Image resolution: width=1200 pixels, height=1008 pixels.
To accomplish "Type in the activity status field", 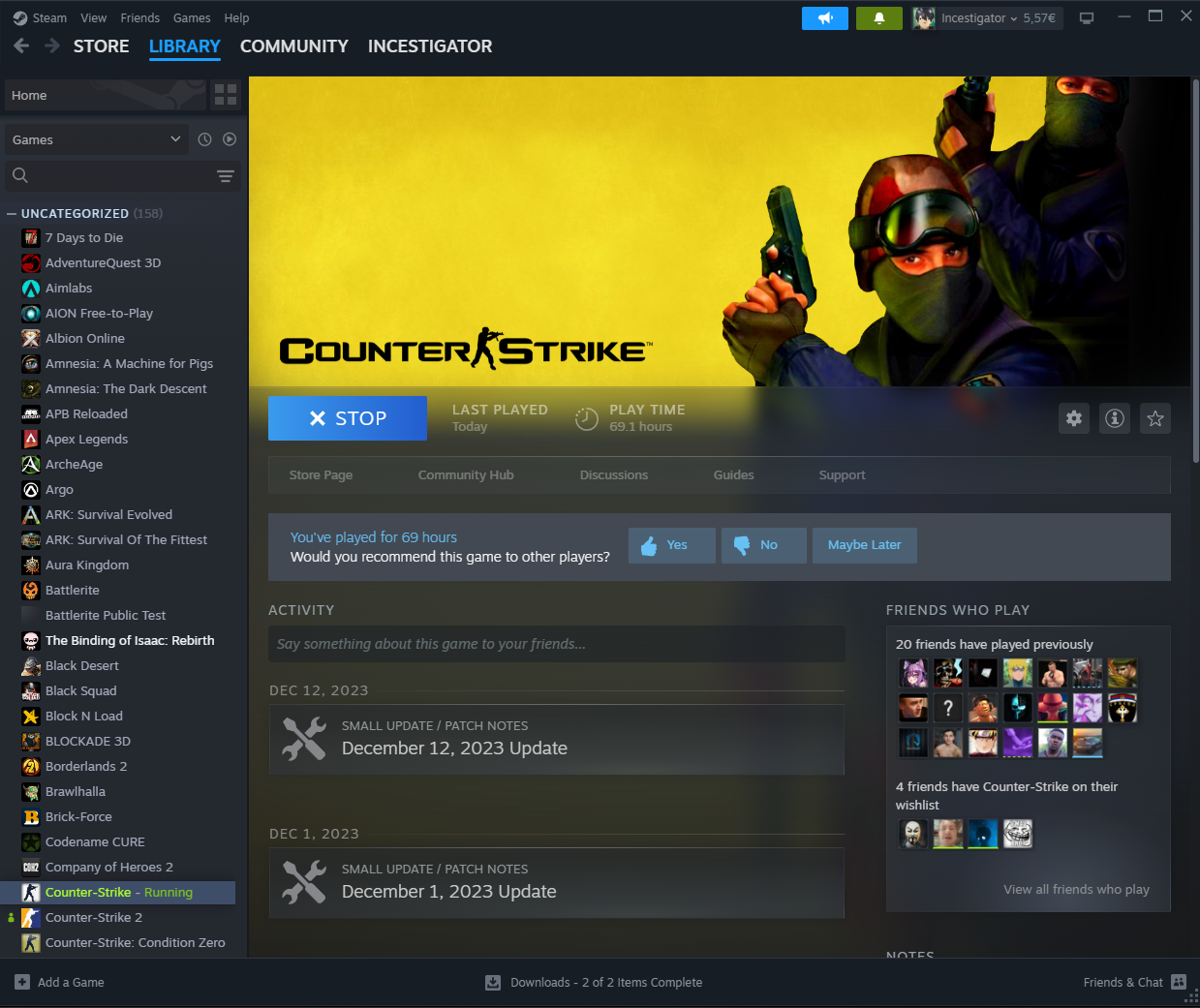I will [x=556, y=644].
